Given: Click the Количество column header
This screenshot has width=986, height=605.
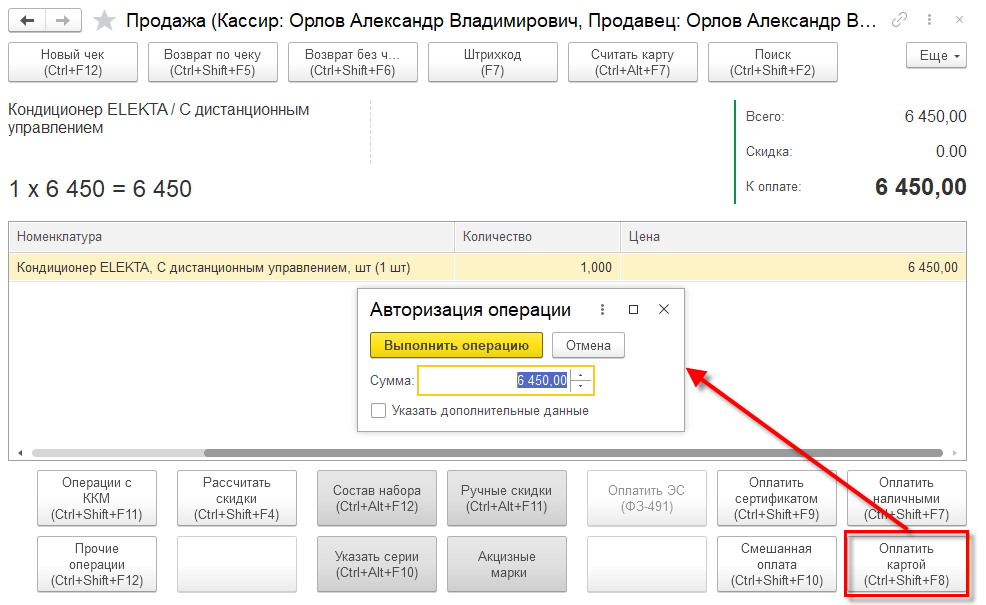Looking at the screenshot, I should [538, 236].
